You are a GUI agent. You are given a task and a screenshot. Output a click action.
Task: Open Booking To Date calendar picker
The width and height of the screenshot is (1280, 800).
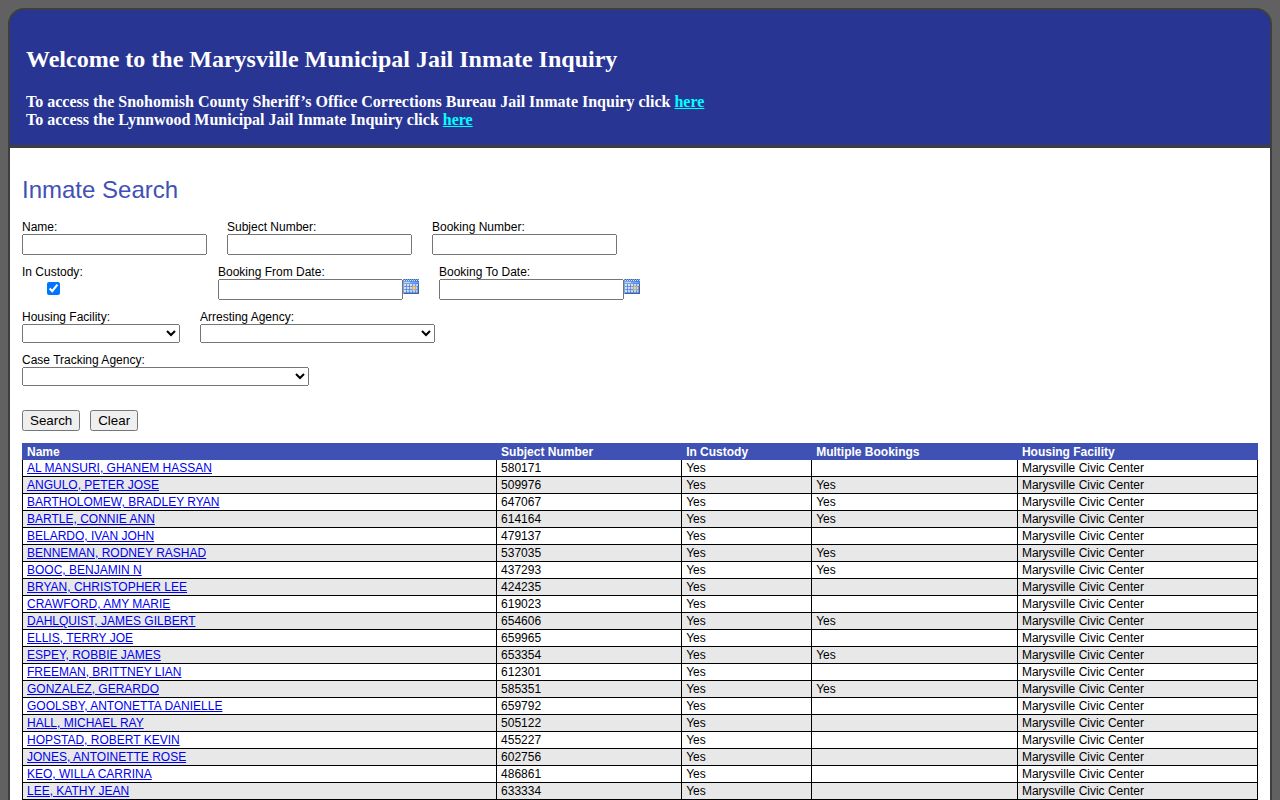[632, 287]
